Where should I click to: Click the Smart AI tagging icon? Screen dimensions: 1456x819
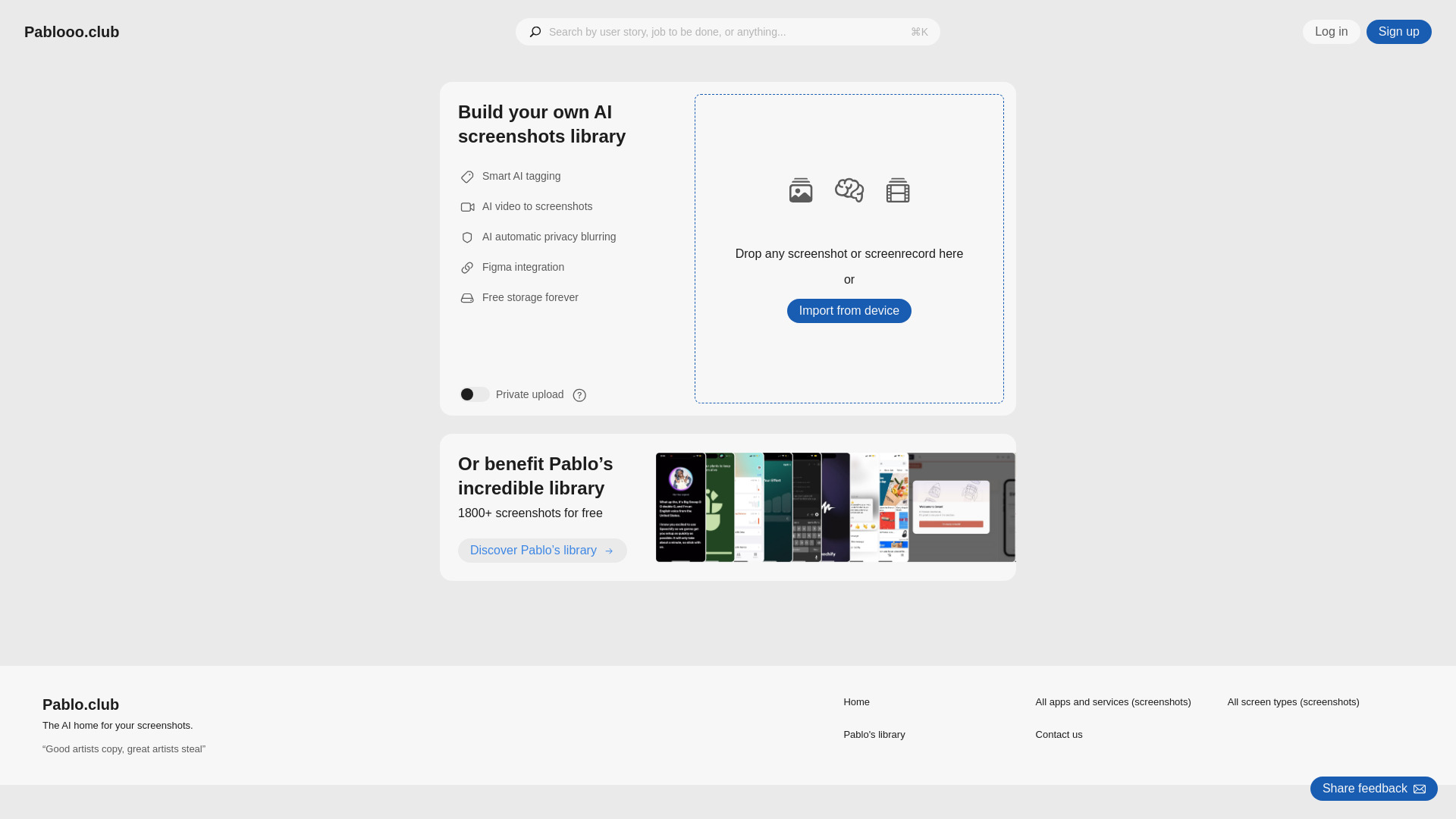coord(467,176)
